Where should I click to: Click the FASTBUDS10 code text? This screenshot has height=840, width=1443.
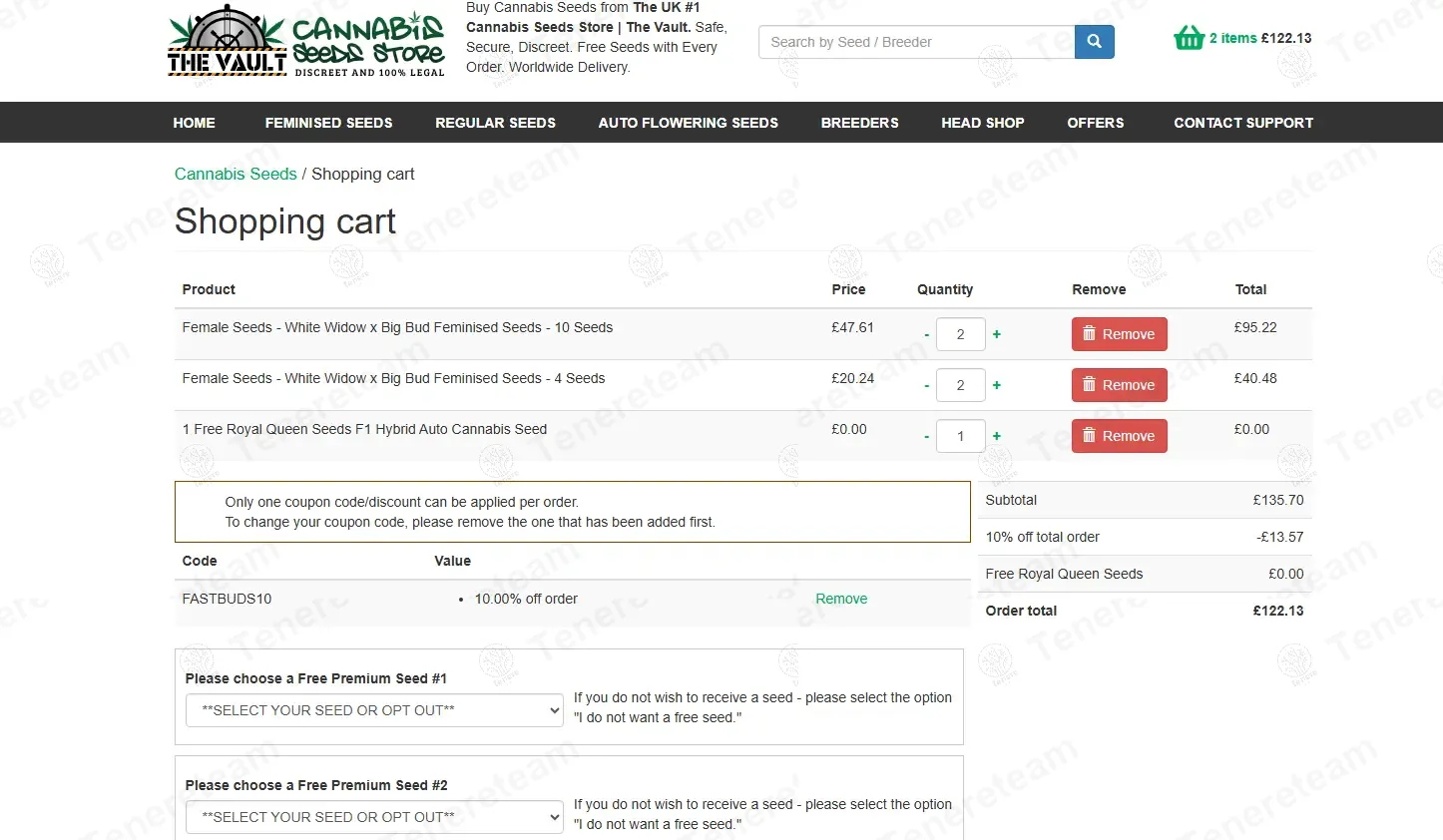coord(227,599)
